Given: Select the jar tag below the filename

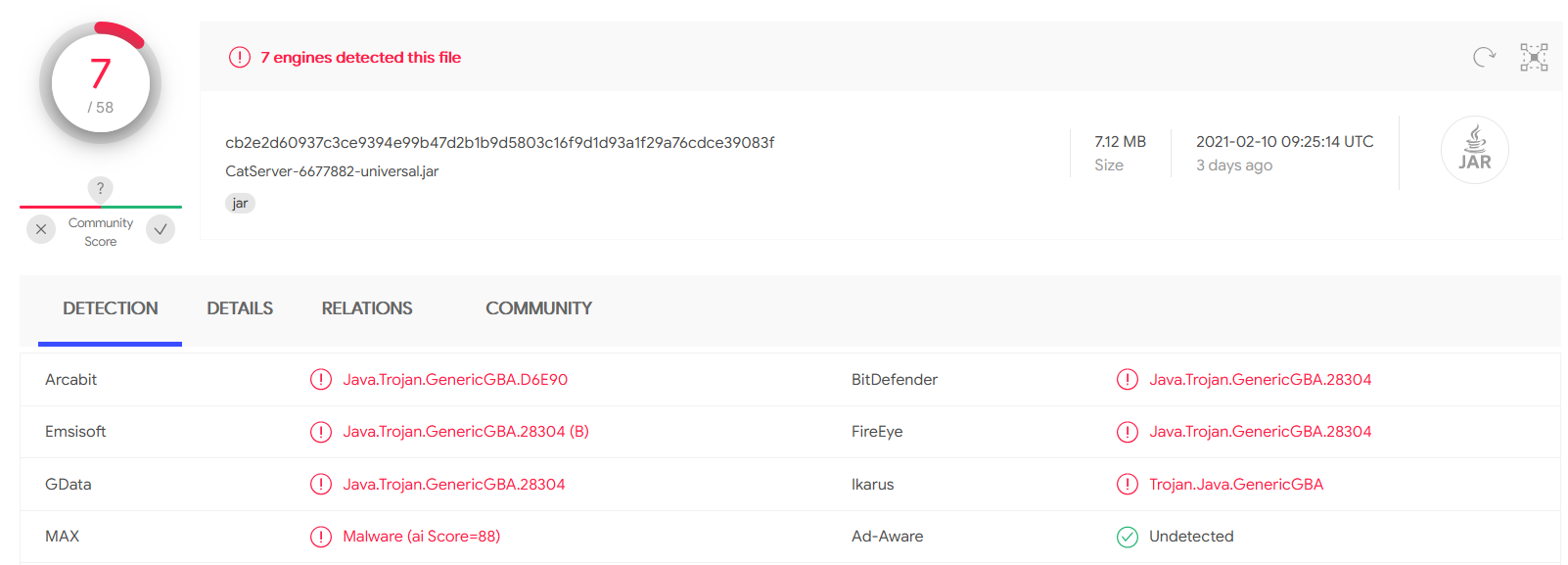Looking at the screenshot, I should [x=240, y=203].
